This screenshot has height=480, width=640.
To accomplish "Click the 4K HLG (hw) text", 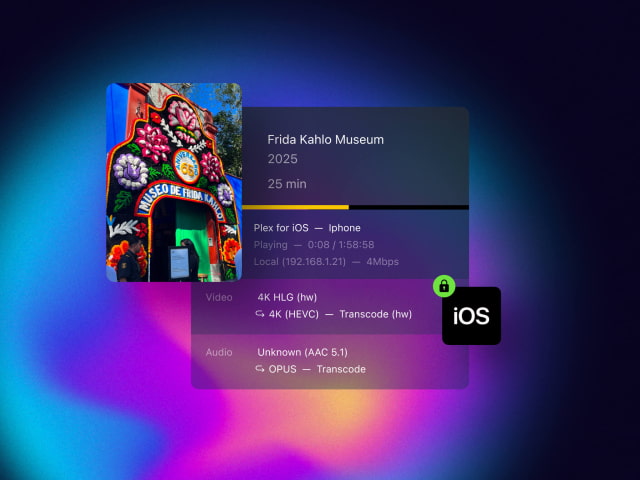I will (x=287, y=297).
